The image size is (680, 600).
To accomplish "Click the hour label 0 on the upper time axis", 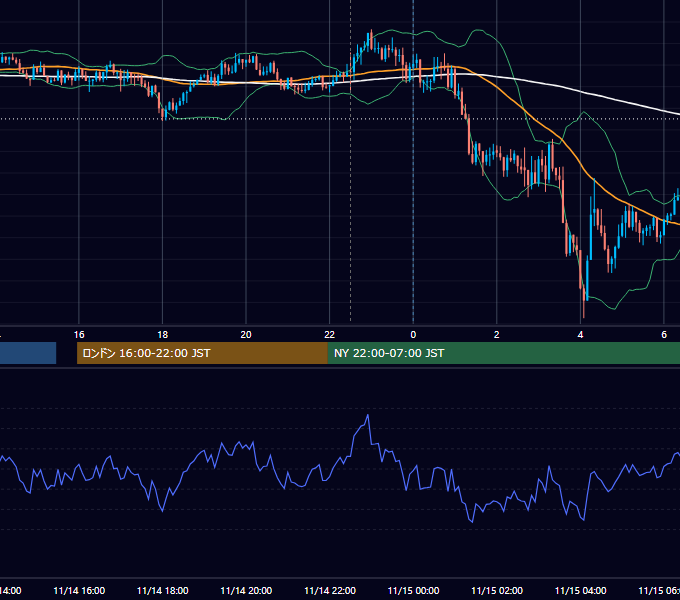I will pos(413,335).
